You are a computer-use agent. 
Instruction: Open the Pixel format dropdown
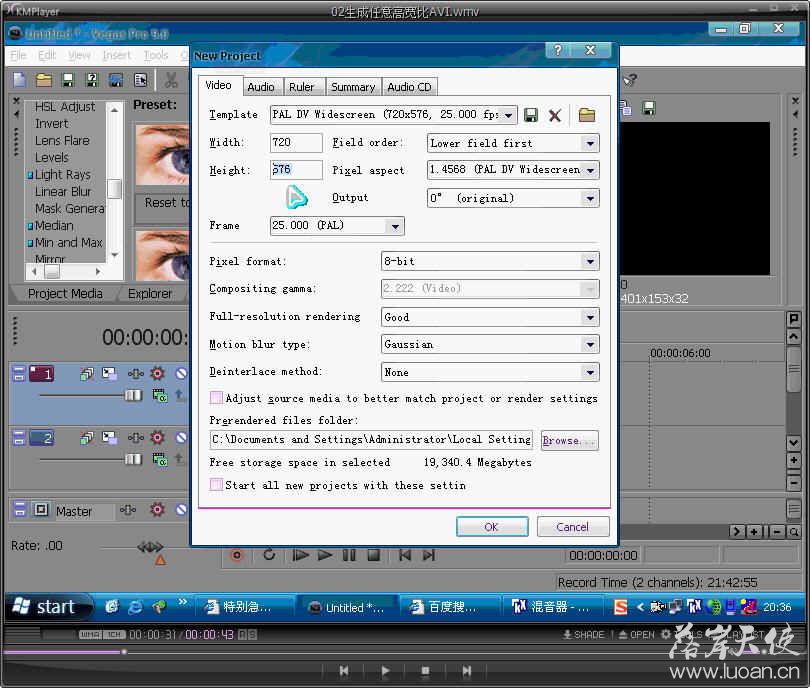point(590,261)
